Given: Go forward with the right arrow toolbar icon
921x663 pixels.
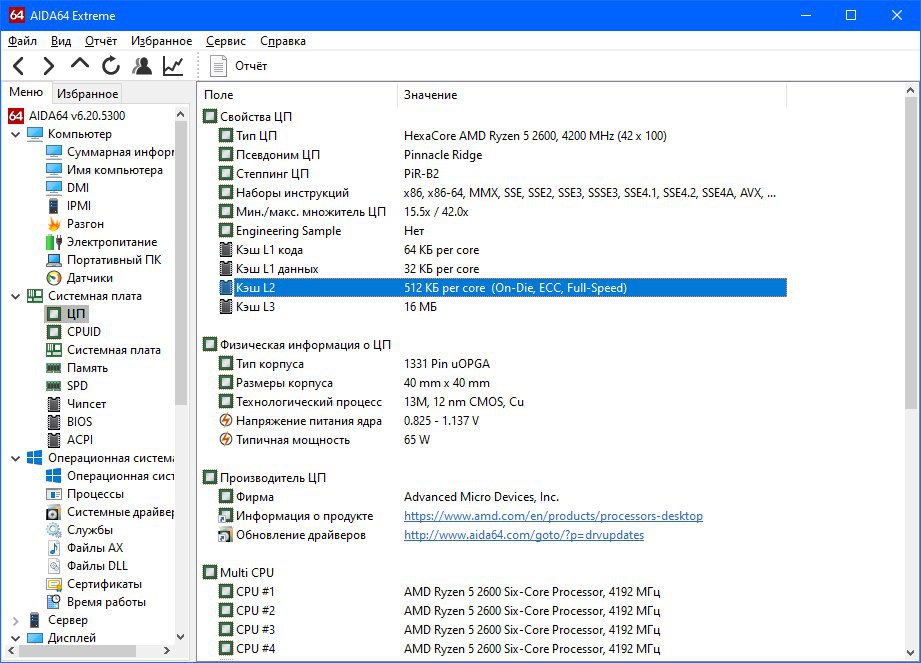Looking at the screenshot, I should (49, 66).
